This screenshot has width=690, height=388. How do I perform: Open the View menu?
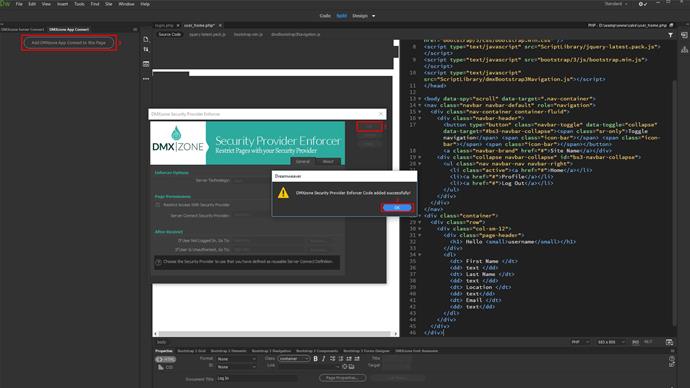click(46, 4)
